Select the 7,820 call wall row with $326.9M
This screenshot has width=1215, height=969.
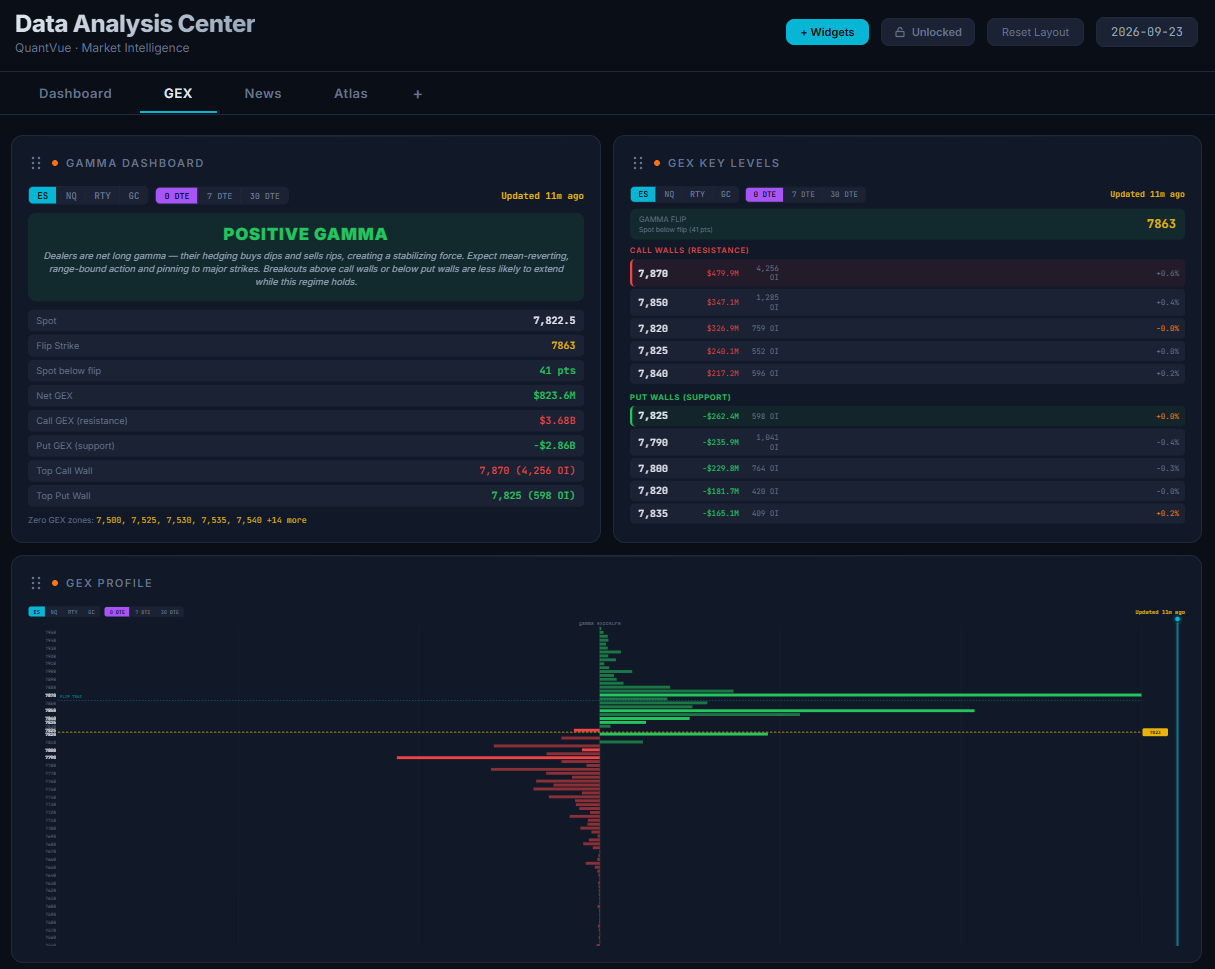(x=907, y=328)
